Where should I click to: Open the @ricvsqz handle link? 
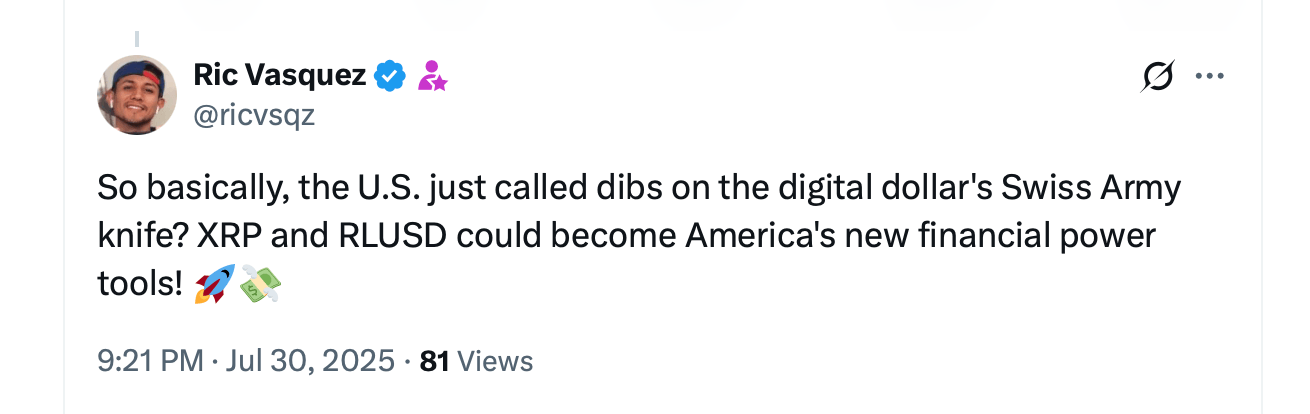252,115
